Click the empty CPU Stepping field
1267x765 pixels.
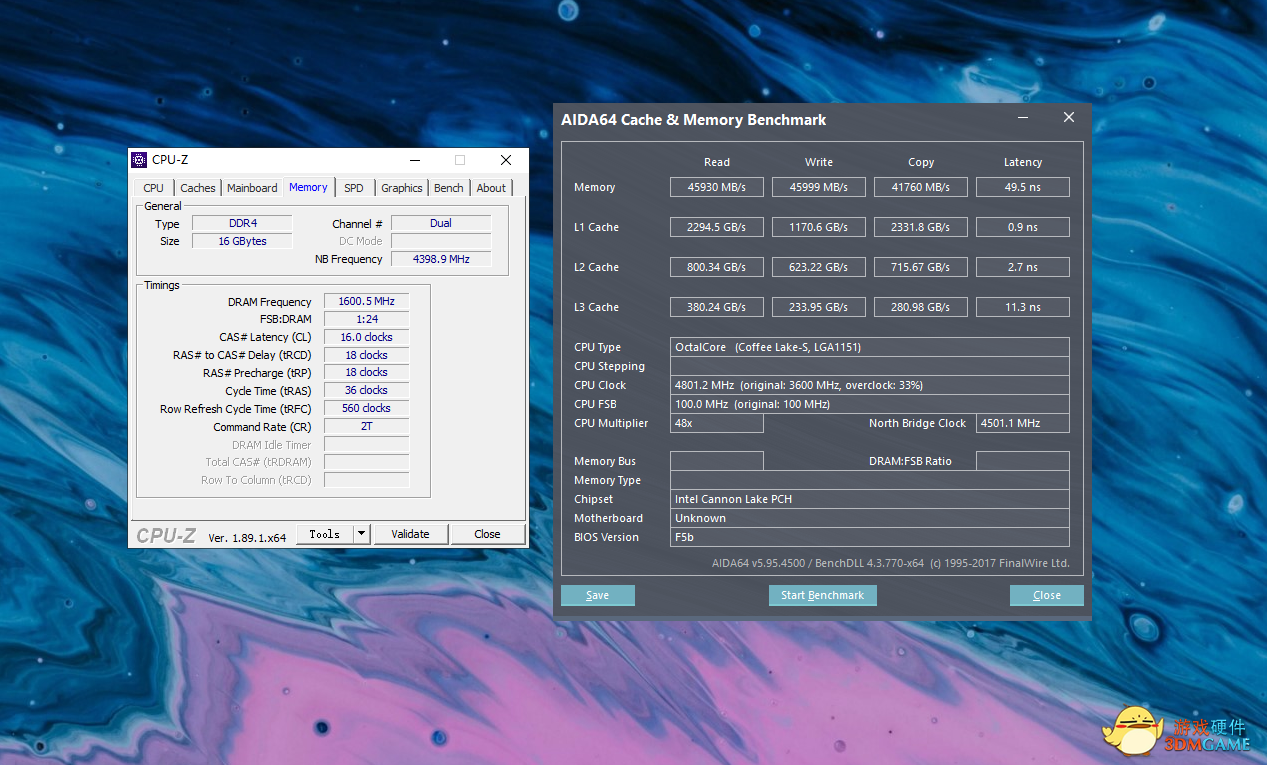870,366
